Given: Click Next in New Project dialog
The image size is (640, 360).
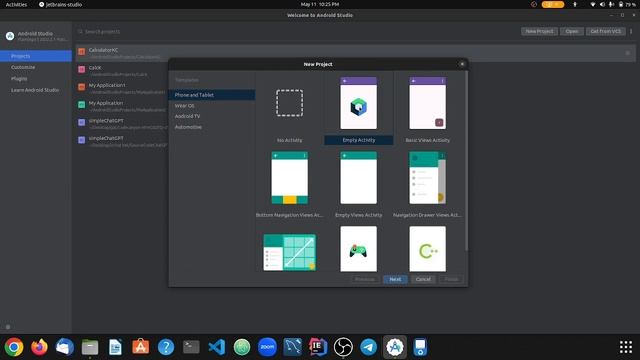Looking at the screenshot, I should (395, 279).
